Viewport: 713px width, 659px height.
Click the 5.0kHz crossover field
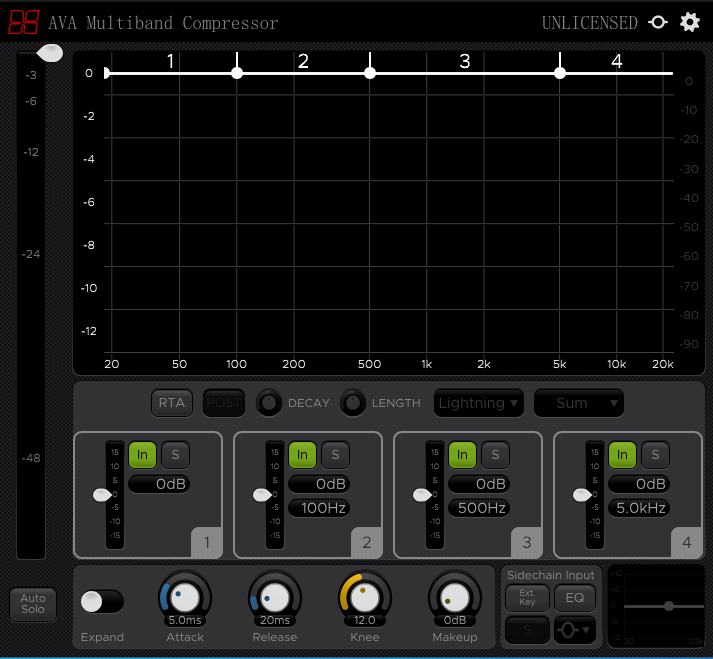click(x=639, y=508)
